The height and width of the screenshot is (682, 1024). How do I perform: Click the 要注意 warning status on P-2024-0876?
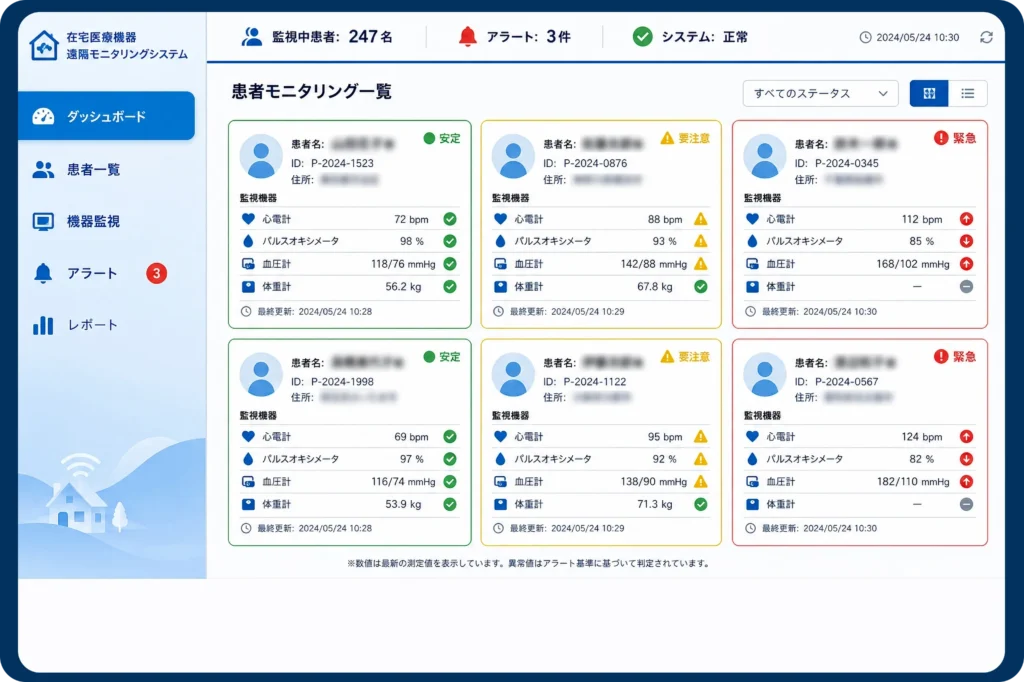(x=685, y=138)
